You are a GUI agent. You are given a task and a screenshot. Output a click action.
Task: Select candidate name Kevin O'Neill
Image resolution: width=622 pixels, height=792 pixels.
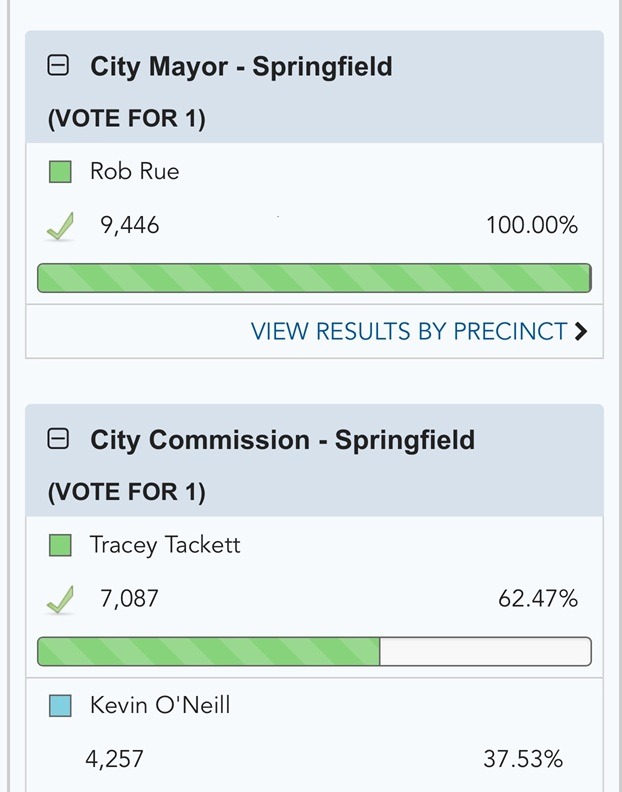(x=160, y=705)
